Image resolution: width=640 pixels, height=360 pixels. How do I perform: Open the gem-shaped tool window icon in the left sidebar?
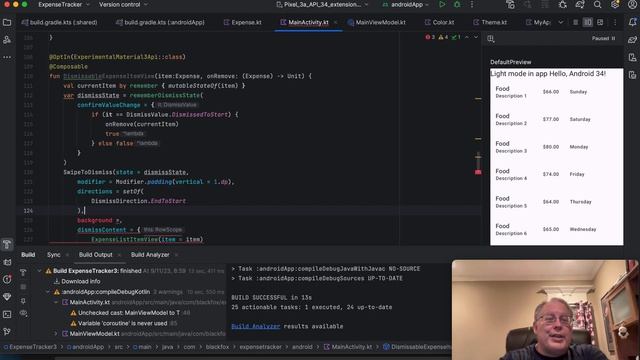[7, 297]
